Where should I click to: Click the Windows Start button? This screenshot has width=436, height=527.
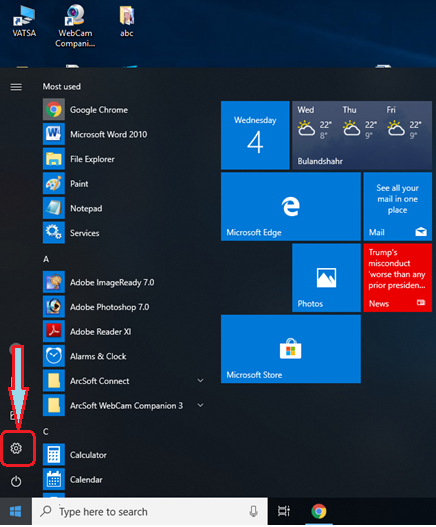(16, 512)
